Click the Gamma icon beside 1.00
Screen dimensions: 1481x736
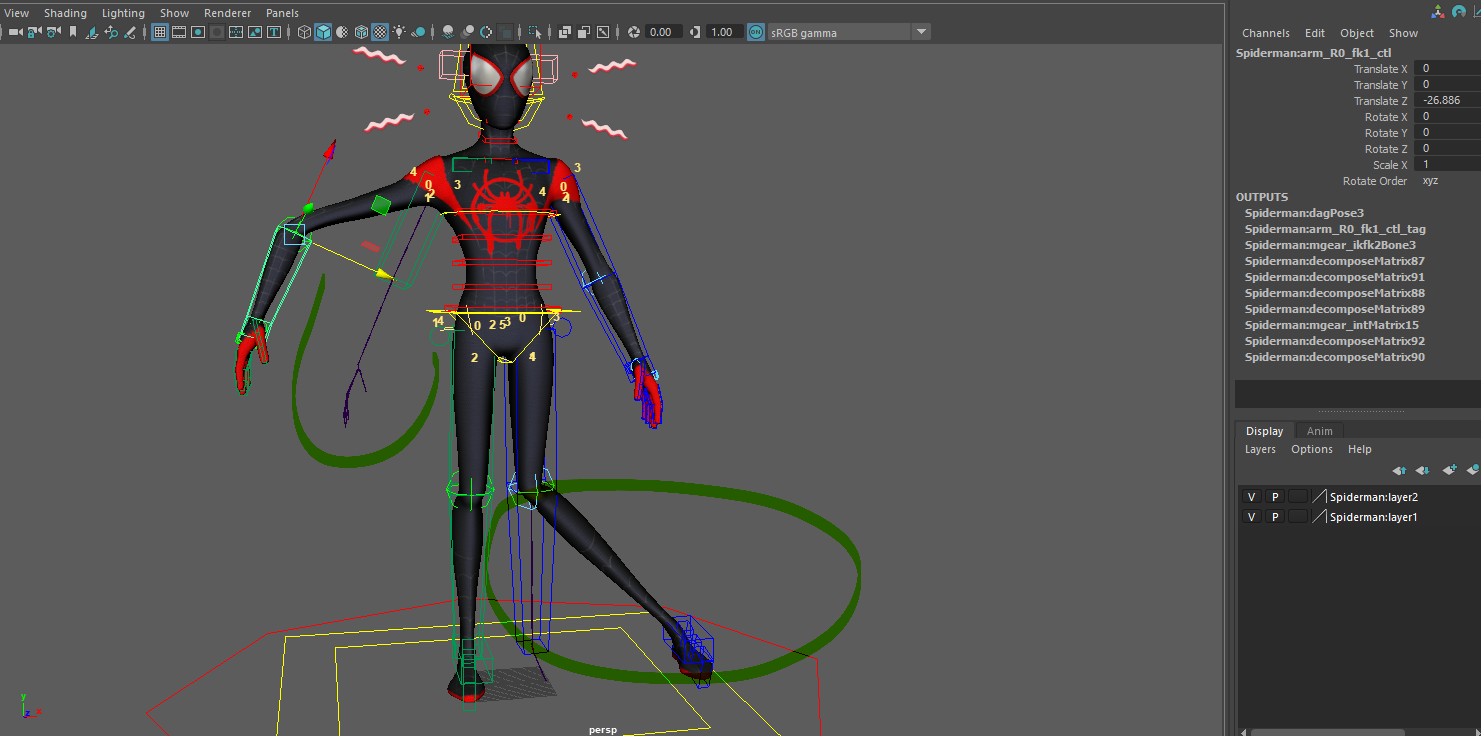click(x=693, y=32)
